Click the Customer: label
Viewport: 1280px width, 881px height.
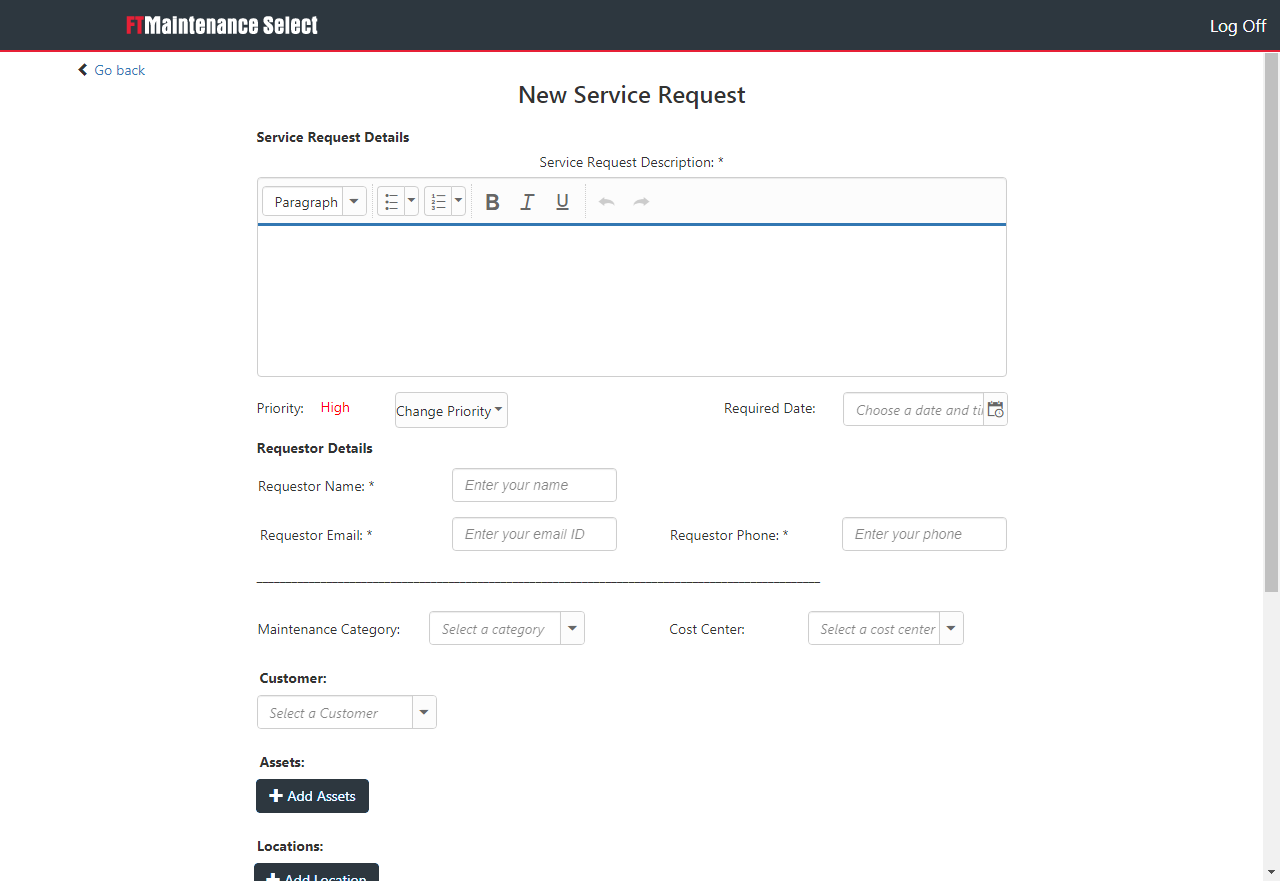(x=293, y=678)
